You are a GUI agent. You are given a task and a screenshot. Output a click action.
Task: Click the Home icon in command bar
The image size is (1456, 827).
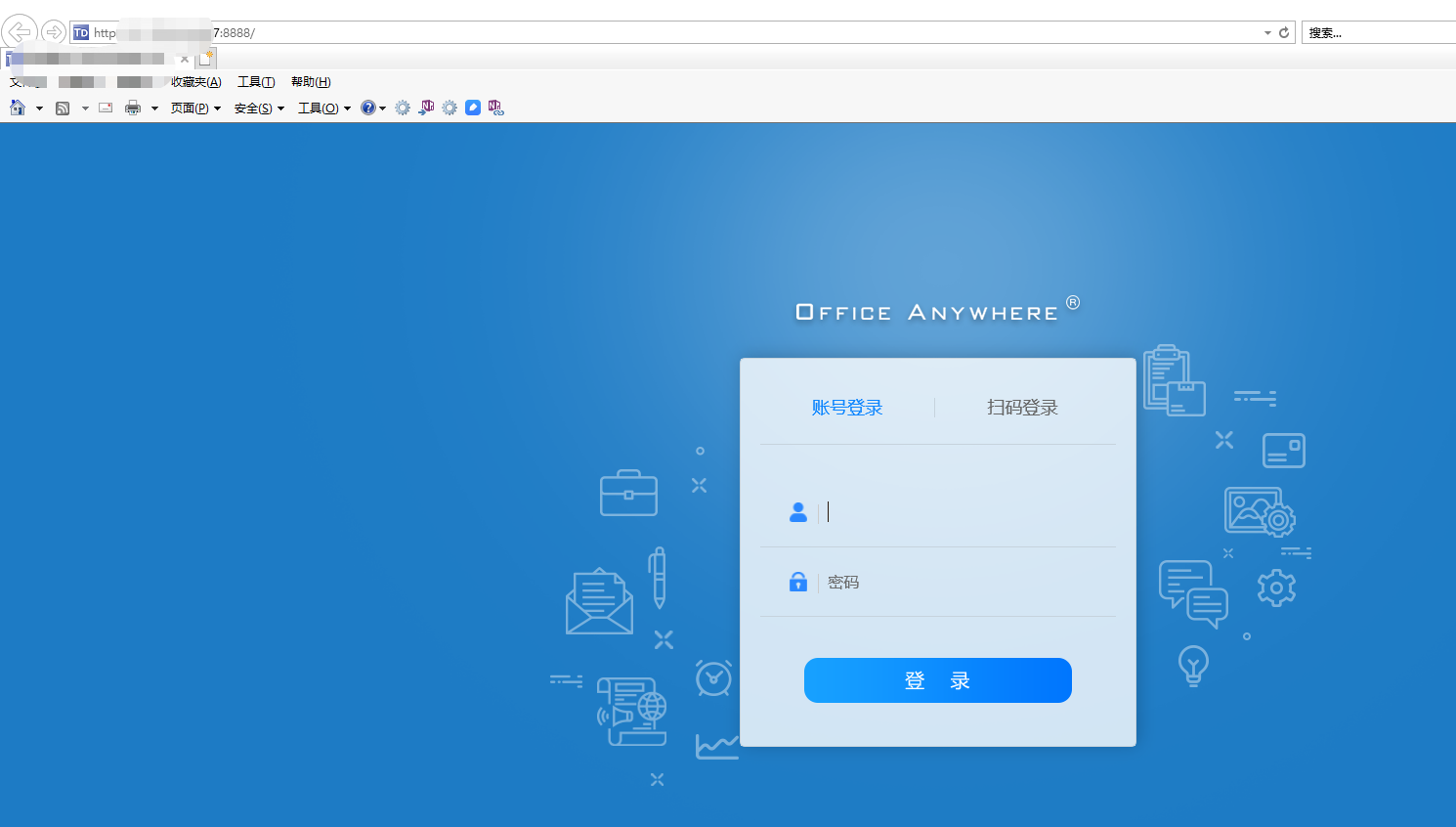coord(18,108)
